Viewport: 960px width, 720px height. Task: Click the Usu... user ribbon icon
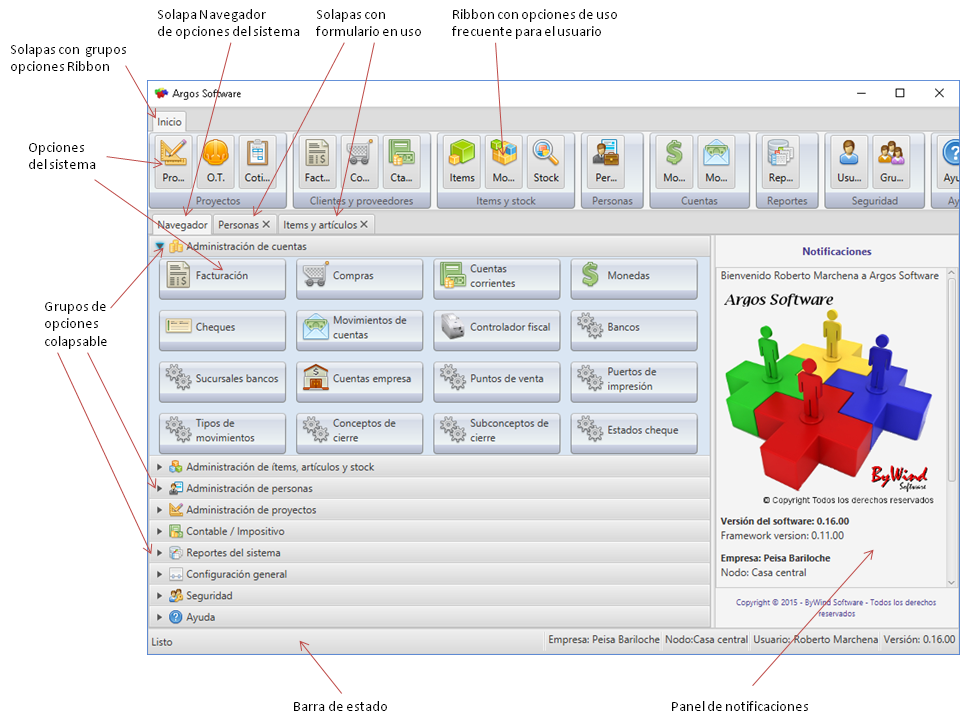tap(849, 161)
